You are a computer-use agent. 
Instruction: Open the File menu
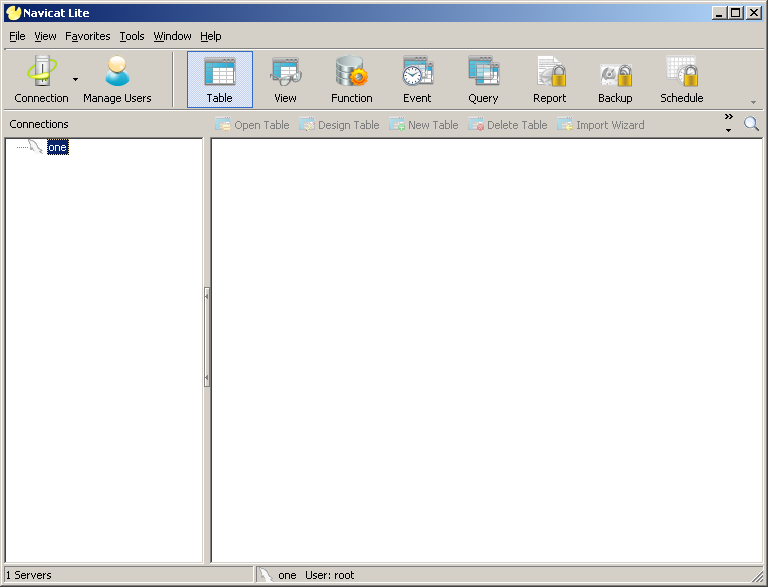[x=17, y=36]
